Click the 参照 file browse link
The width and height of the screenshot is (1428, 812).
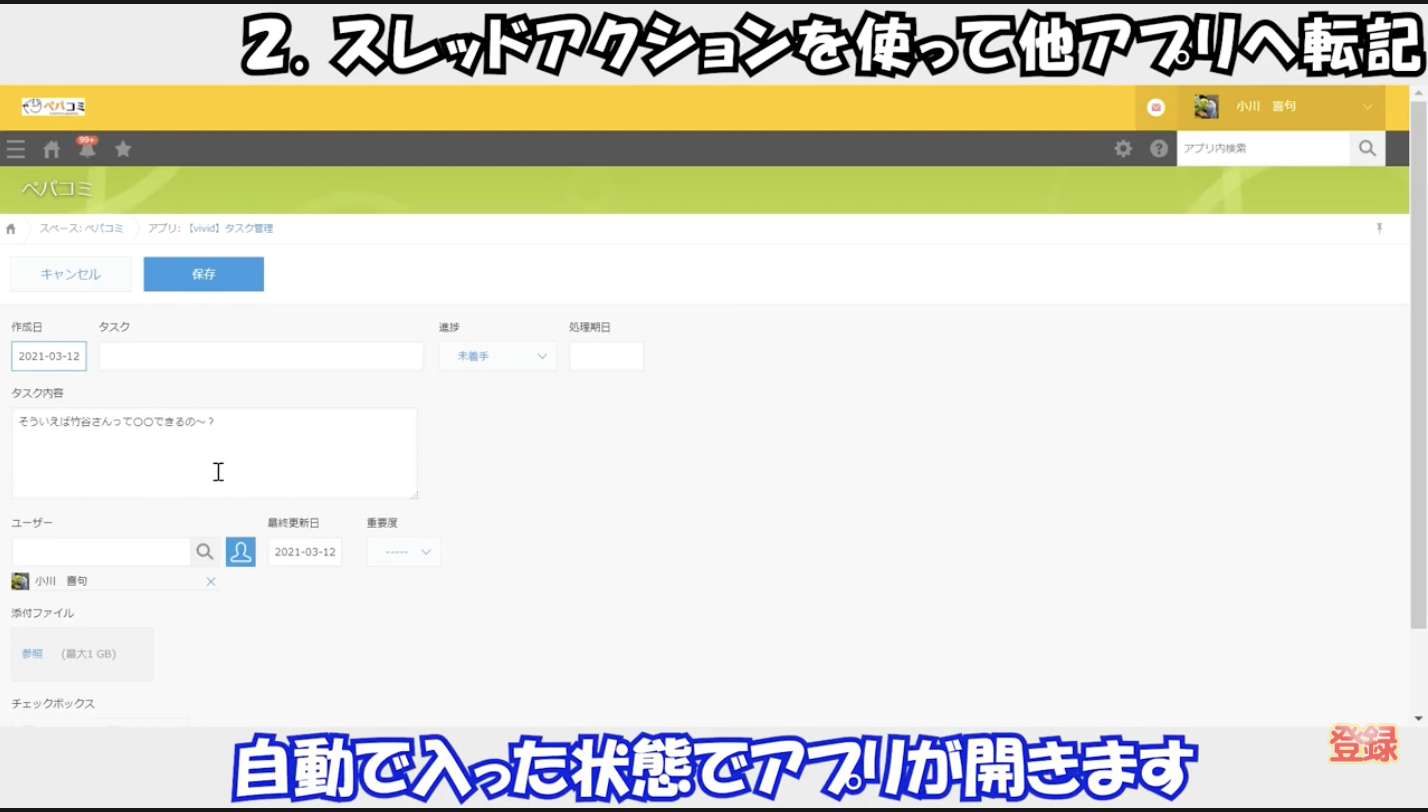pyautogui.click(x=32, y=654)
